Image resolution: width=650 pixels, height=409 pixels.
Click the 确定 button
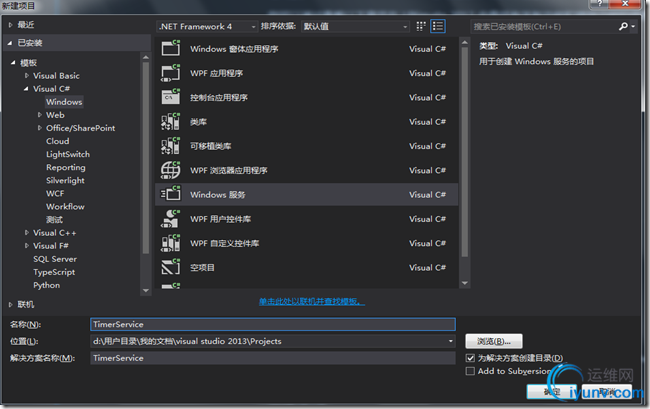click(551, 392)
